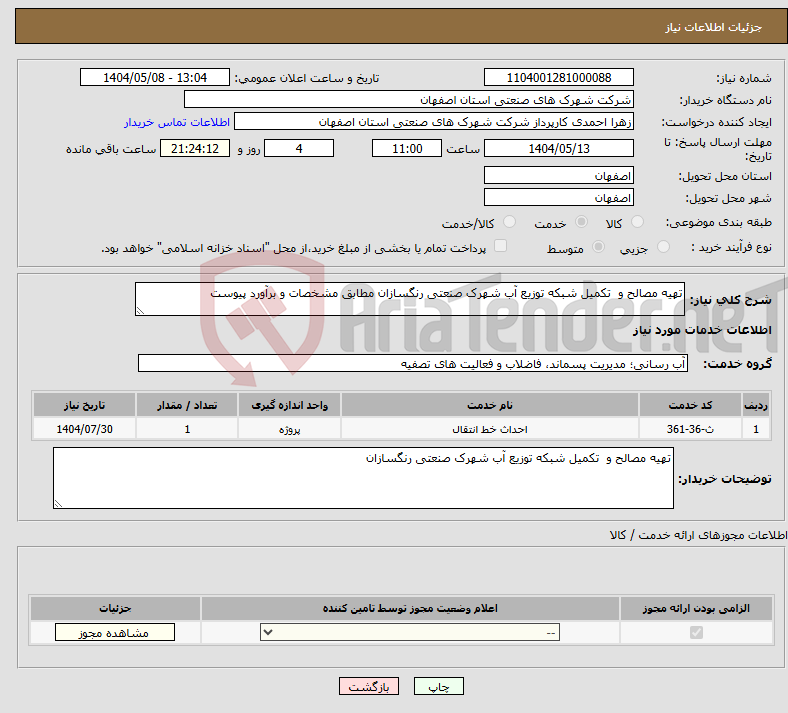Image resolution: width=788 pixels, height=713 pixels.
Task: Click the remaining time field 21:24:12
Action: click(x=195, y=148)
